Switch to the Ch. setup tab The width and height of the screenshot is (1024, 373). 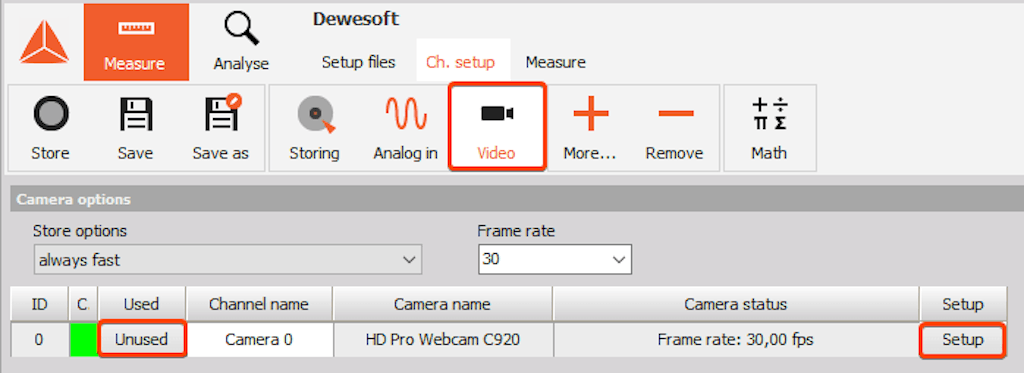click(460, 62)
